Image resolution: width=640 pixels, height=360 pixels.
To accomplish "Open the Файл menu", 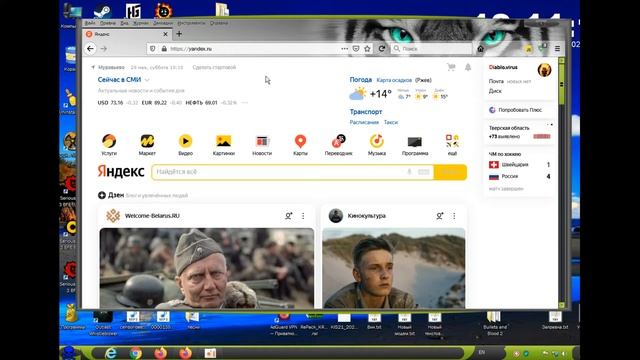I will click(x=90, y=23).
